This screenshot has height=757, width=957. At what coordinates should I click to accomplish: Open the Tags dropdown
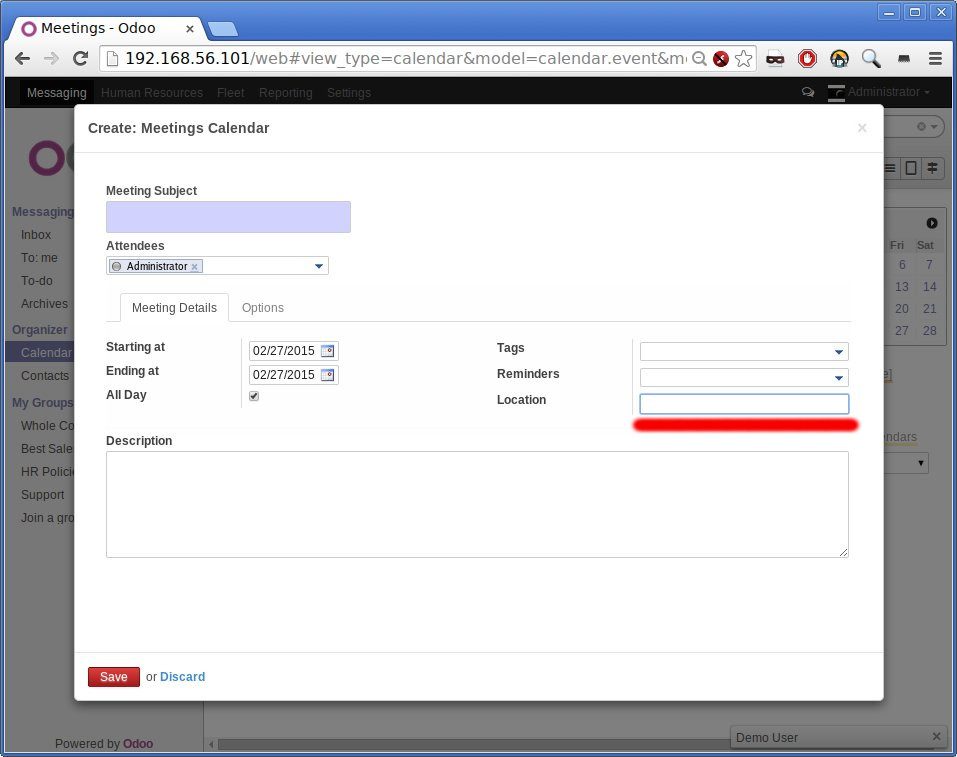[x=838, y=352]
